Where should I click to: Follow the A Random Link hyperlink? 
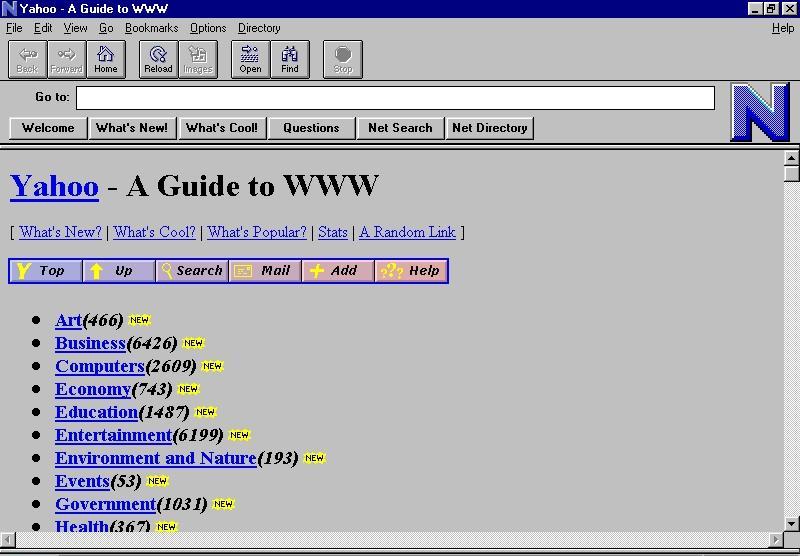(407, 232)
